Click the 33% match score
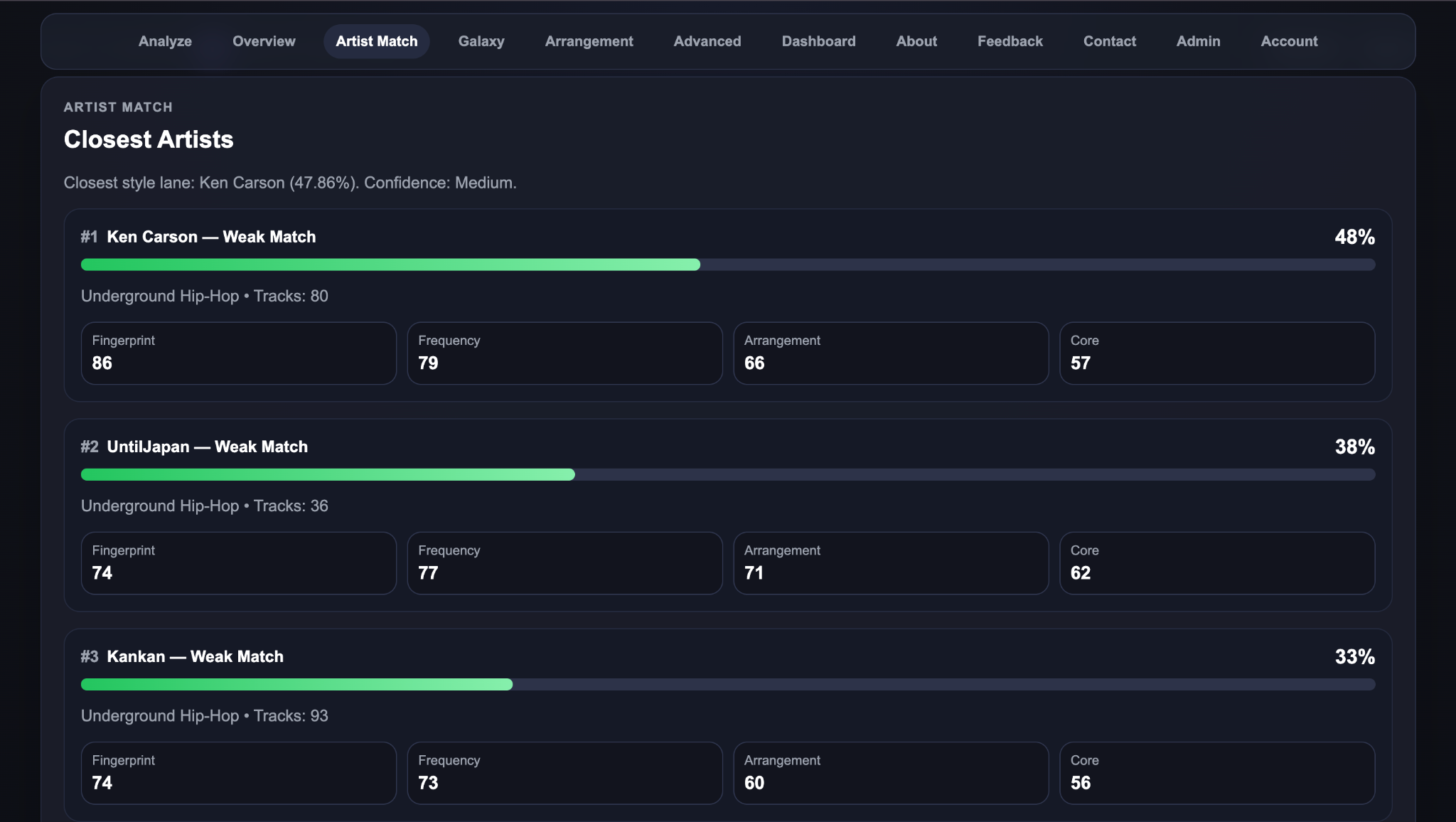Screen dimensions: 1456x822 click(x=1355, y=656)
